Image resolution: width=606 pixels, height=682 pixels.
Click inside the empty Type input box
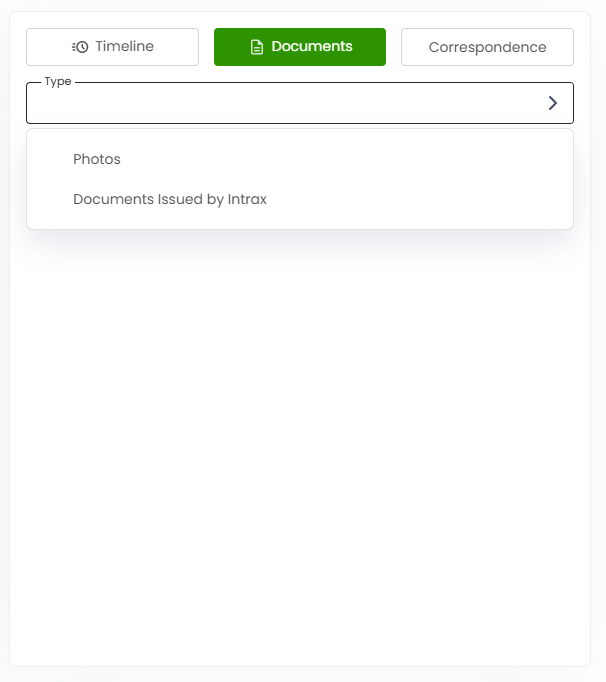pos(283,103)
